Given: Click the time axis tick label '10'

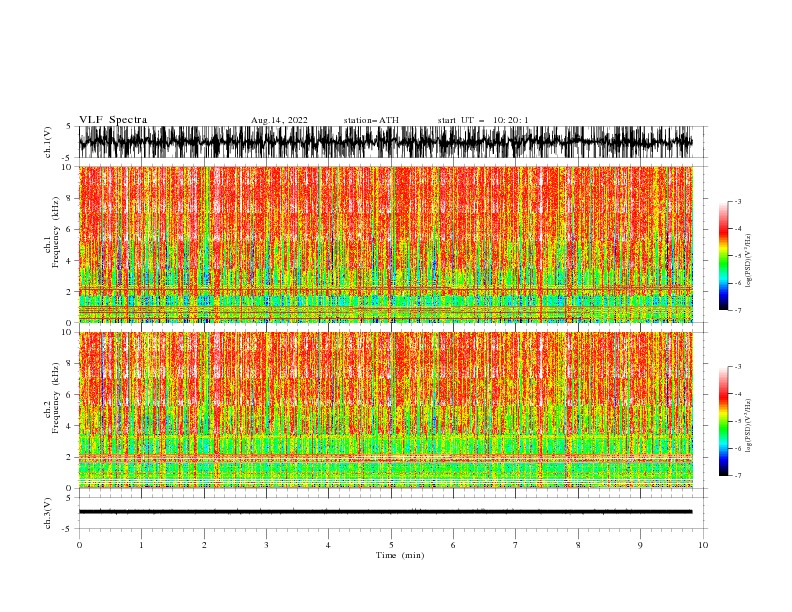Looking at the screenshot, I should pos(703,545).
